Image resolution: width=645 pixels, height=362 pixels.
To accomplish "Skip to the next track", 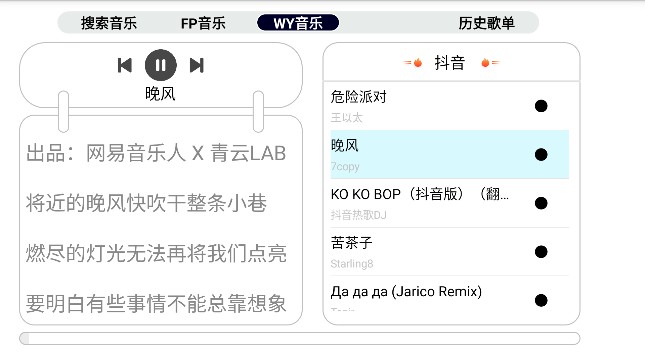I will [x=197, y=65].
